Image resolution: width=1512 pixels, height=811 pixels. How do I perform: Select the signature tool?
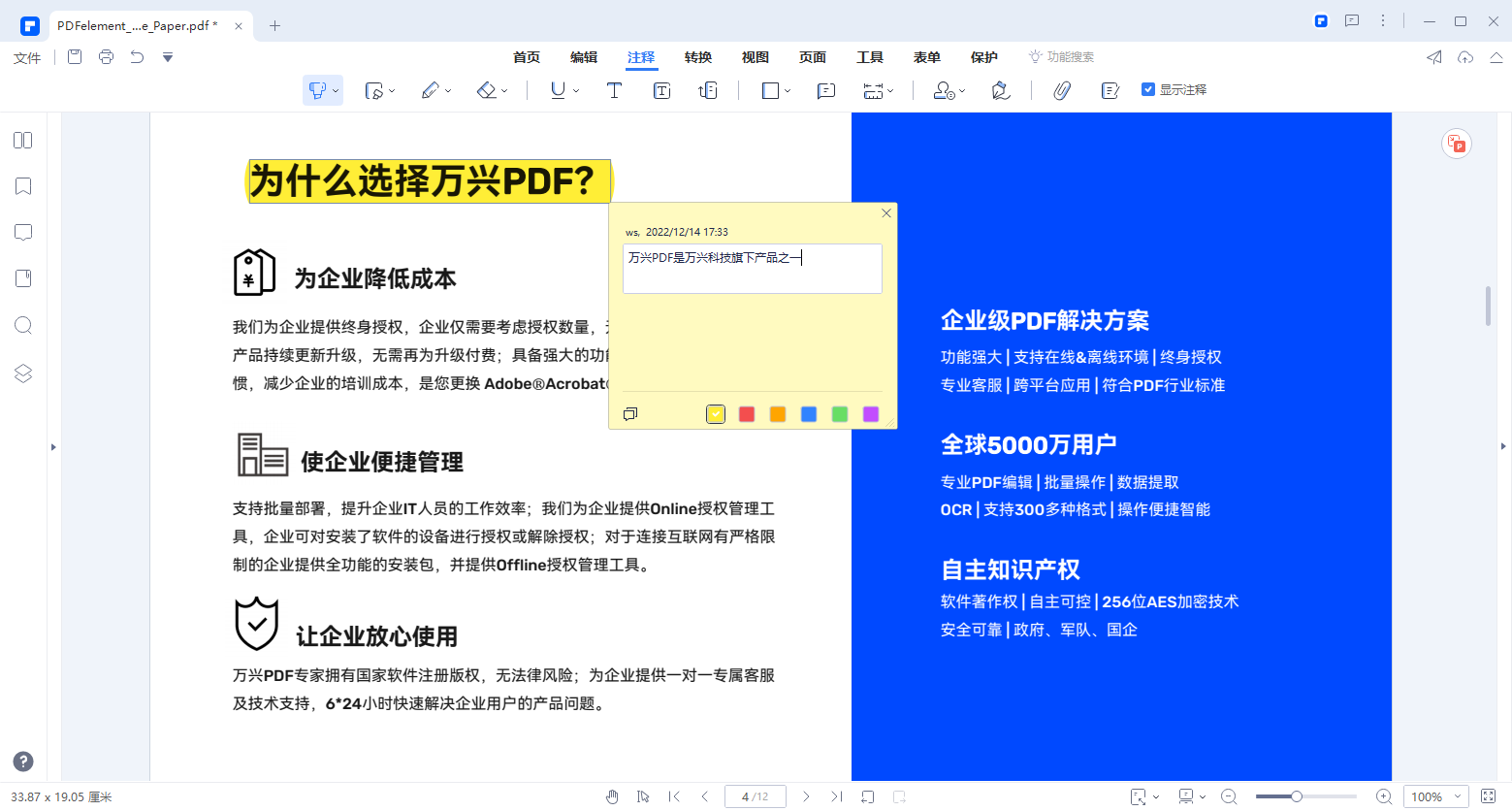tap(1000, 89)
